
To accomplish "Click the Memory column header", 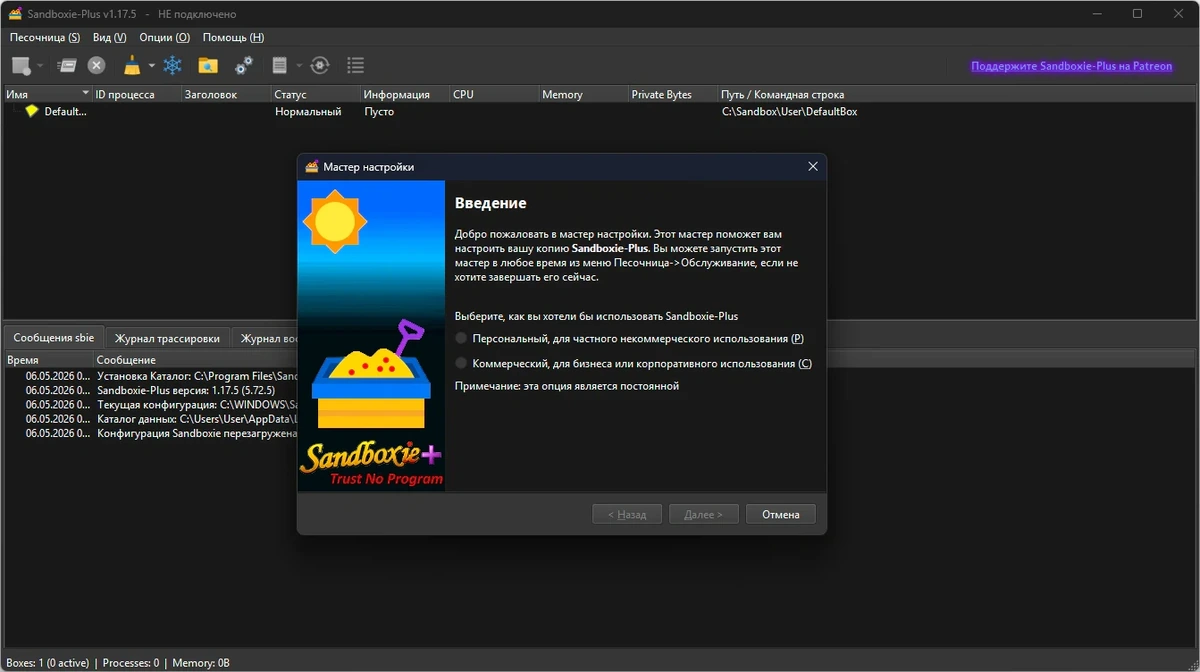I will tap(583, 94).
